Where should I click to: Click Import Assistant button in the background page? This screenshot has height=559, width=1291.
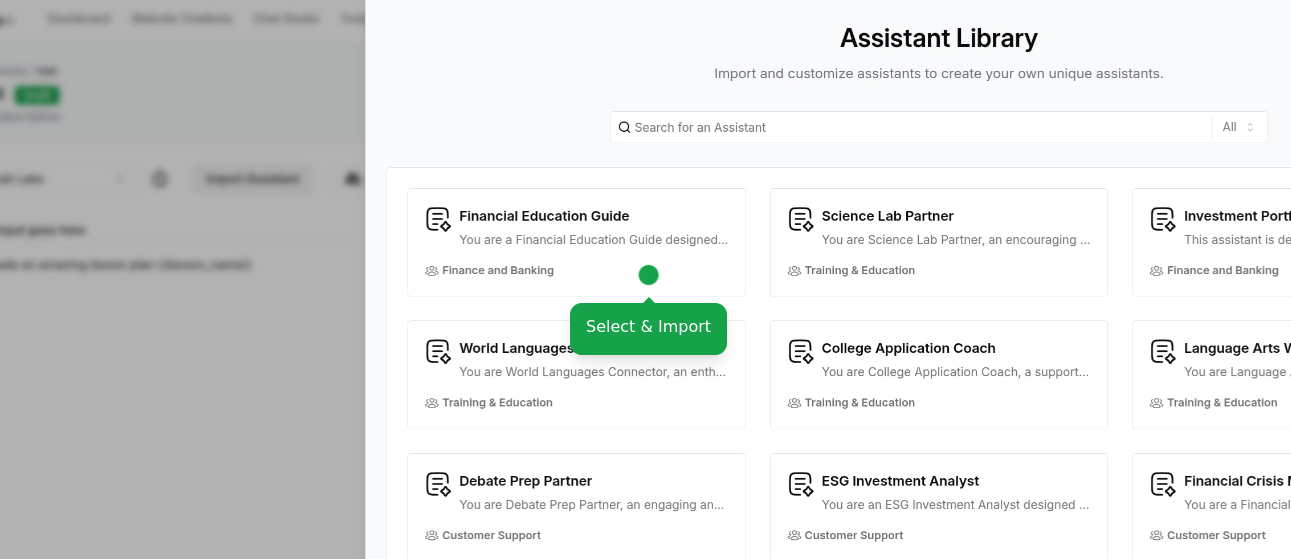(252, 179)
